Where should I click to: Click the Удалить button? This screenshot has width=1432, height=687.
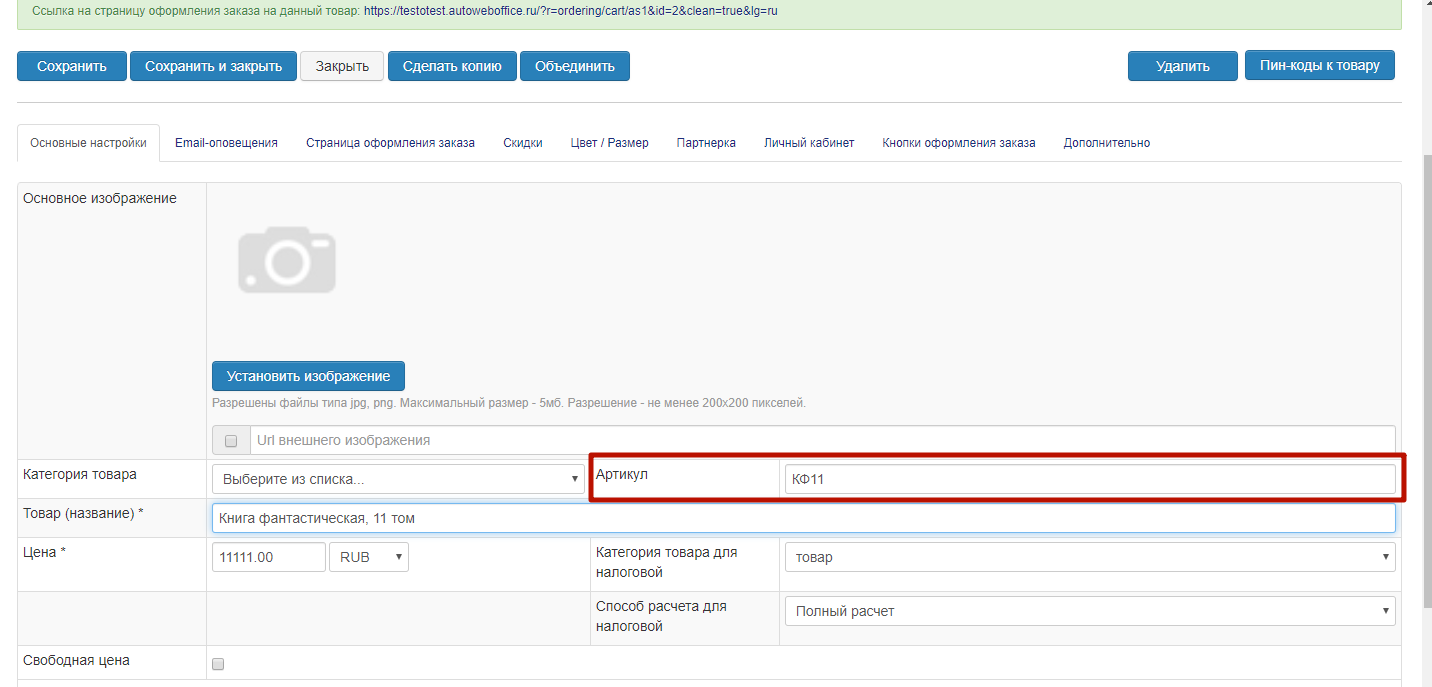click(x=1182, y=66)
